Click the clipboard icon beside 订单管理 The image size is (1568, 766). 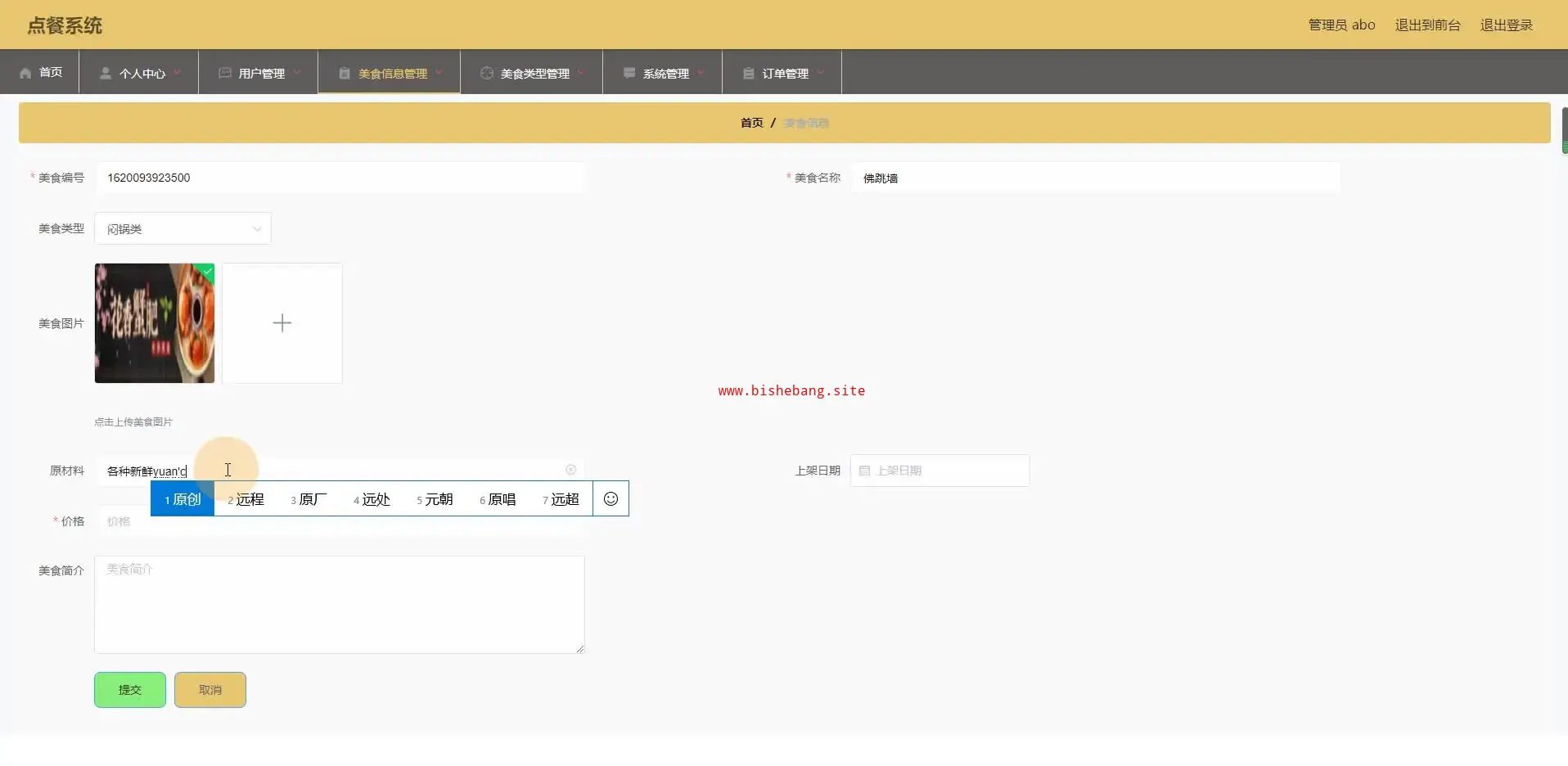(x=748, y=73)
